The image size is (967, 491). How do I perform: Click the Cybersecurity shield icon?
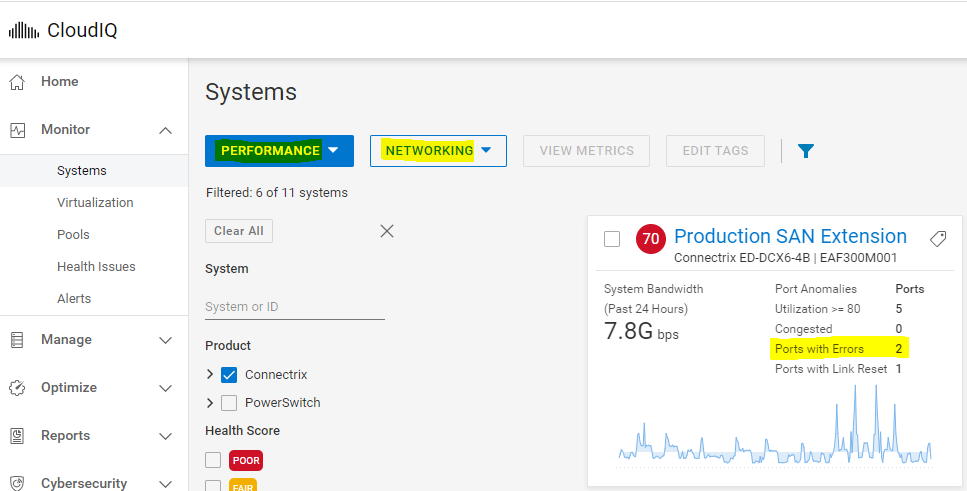tap(17, 484)
